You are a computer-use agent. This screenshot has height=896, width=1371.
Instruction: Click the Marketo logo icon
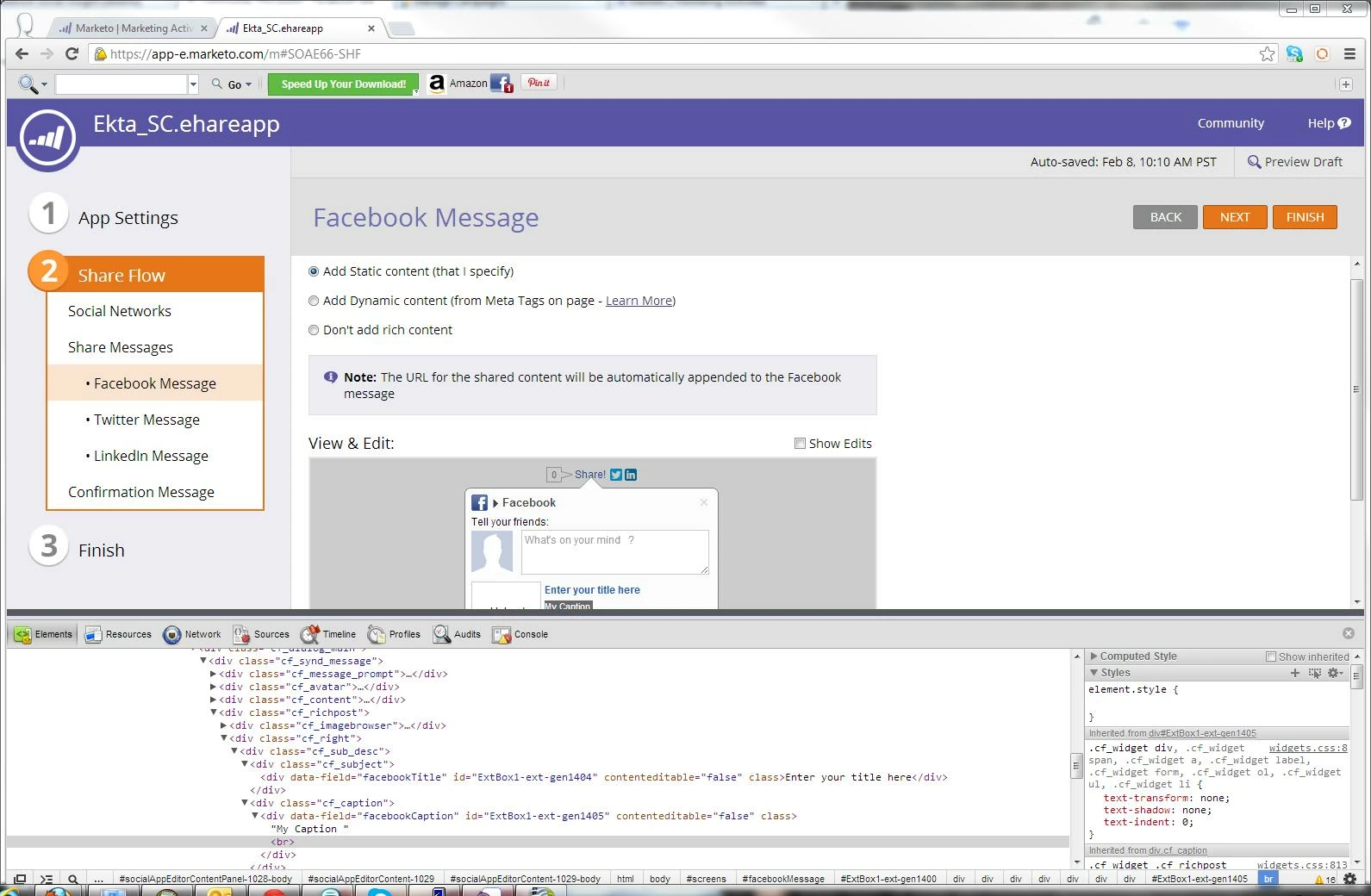coord(48,138)
